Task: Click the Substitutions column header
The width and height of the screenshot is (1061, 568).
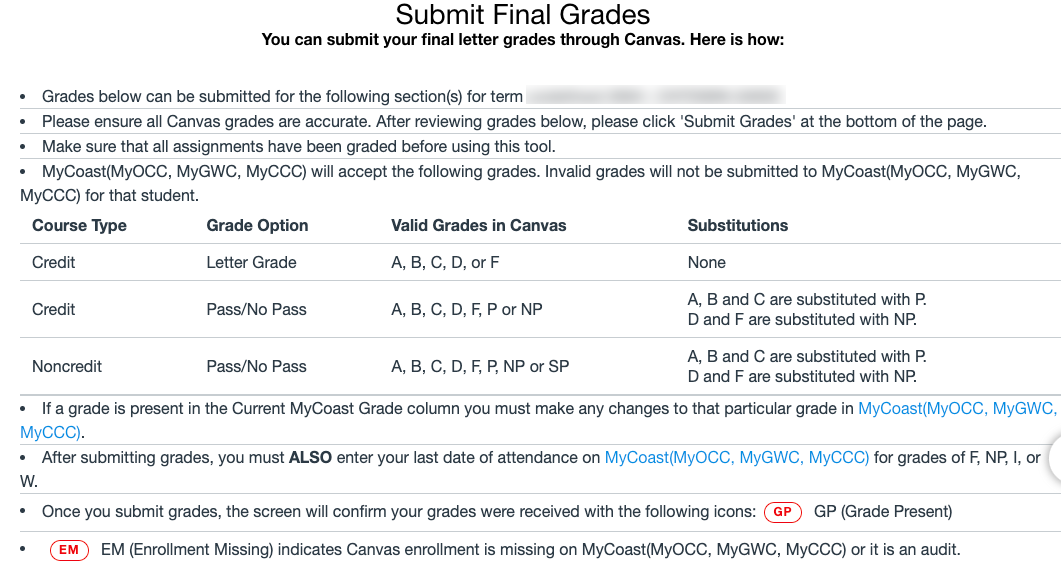Action: 737,225
